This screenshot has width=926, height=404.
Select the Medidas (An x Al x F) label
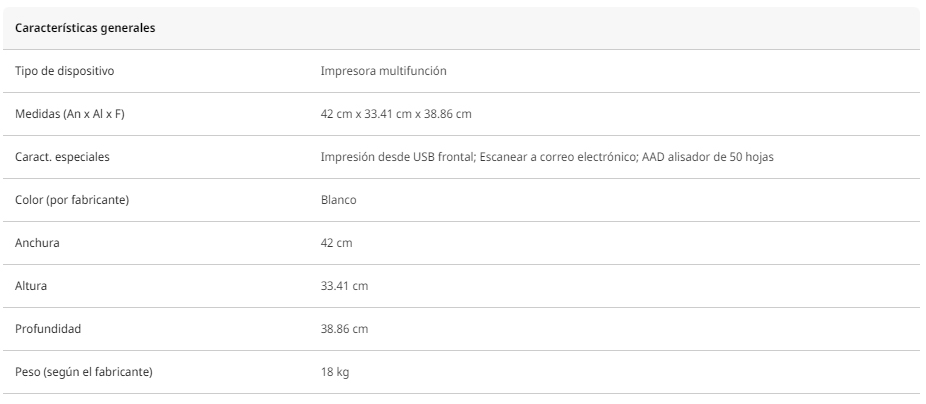tap(70, 114)
